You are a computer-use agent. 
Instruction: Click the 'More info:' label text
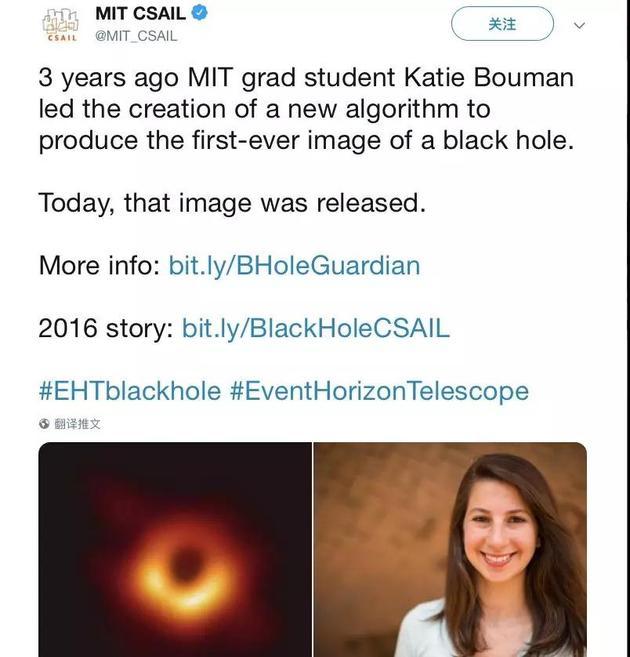99,265
